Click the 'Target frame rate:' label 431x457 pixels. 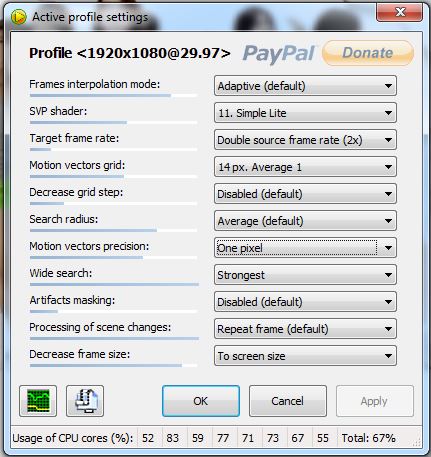(74, 138)
